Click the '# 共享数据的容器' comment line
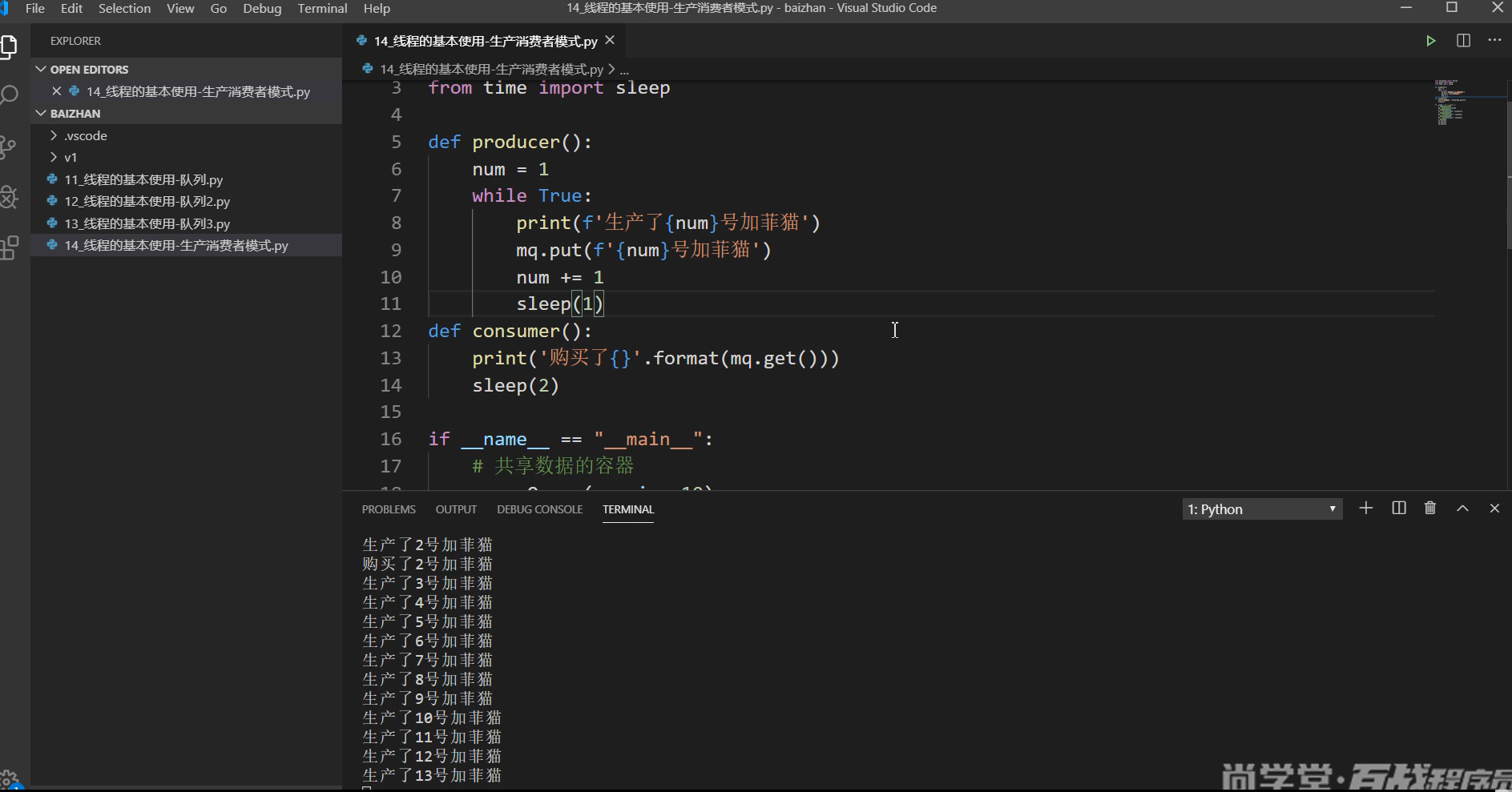 point(553,466)
